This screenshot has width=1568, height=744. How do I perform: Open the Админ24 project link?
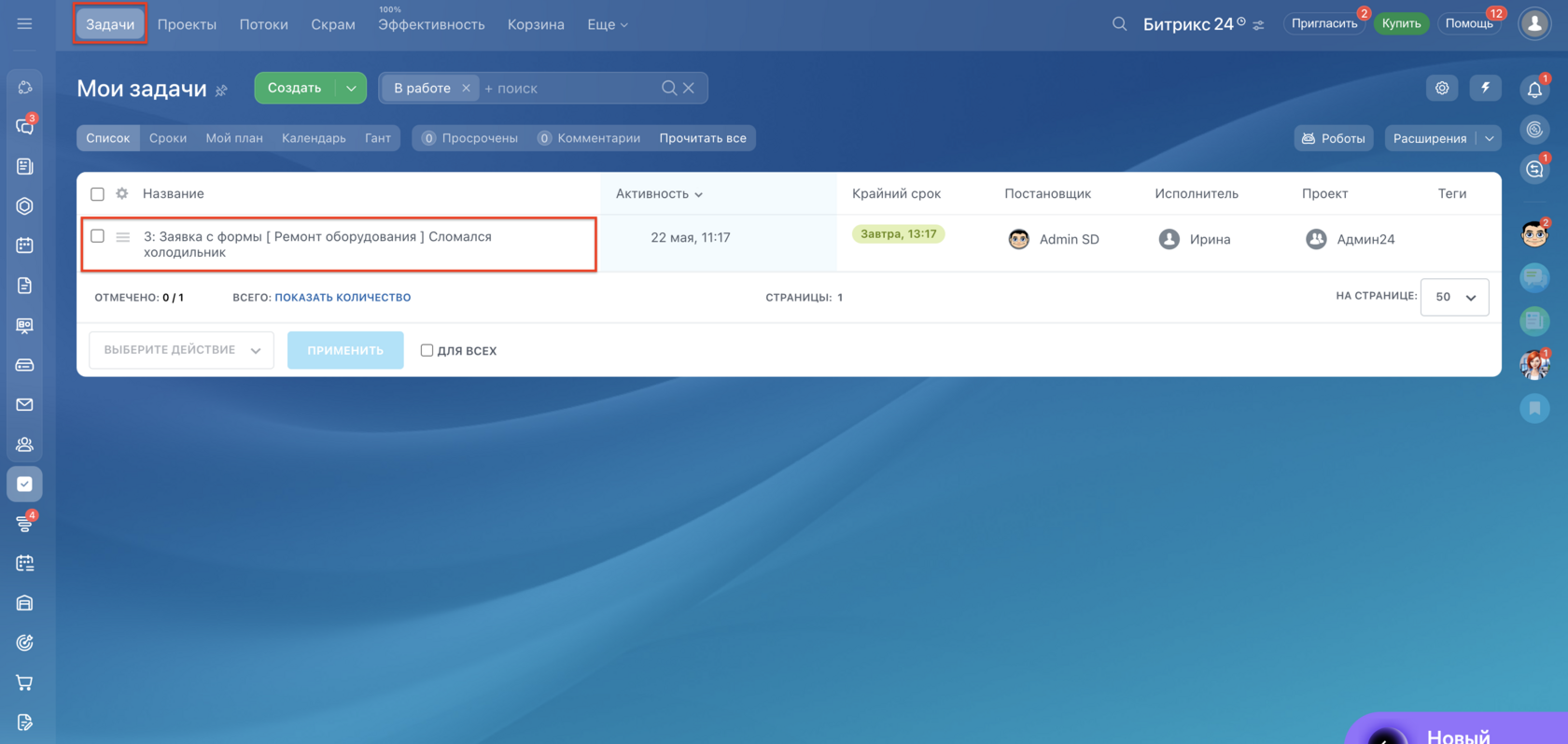pyautogui.click(x=1365, y=239)
